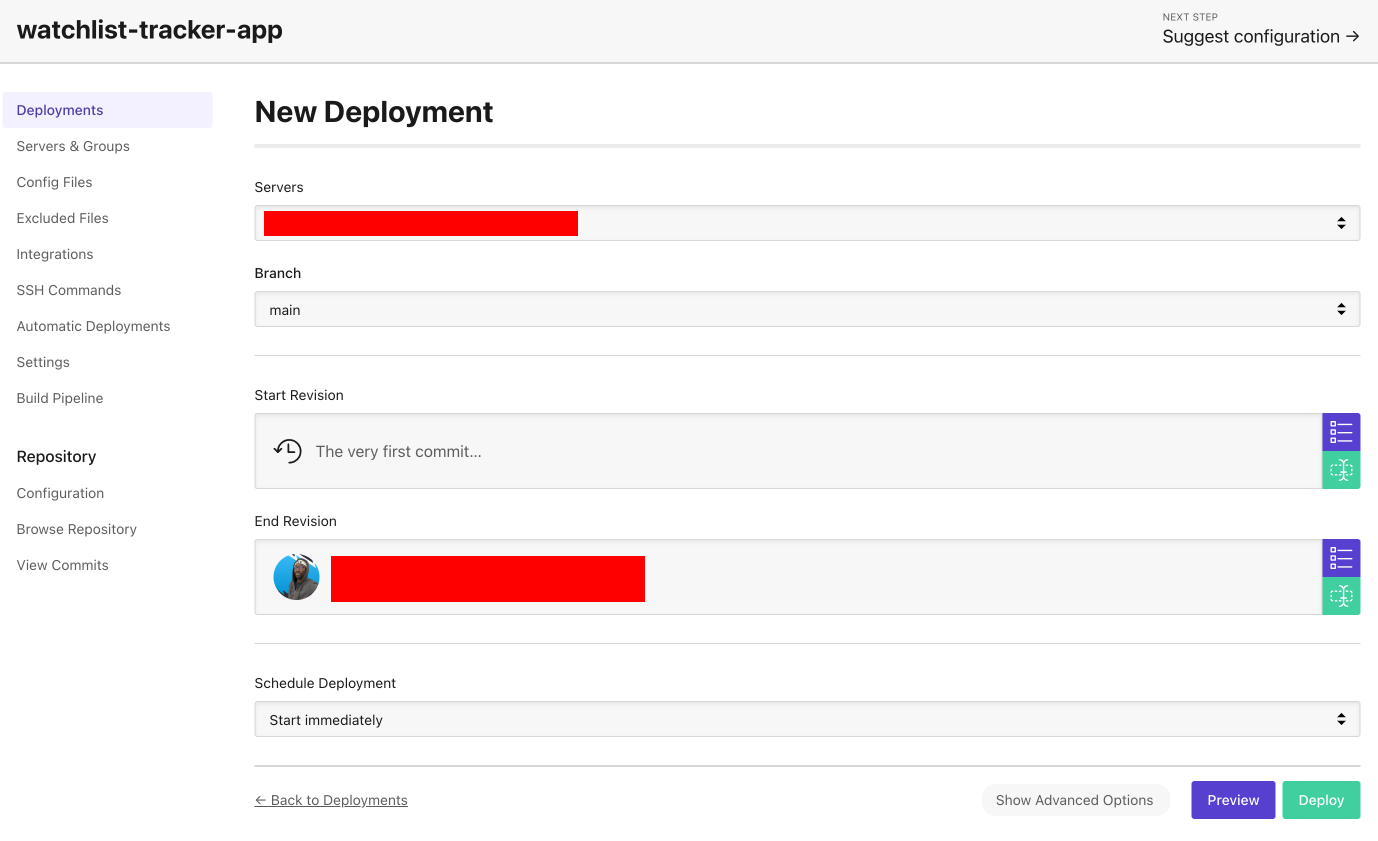Screen dimensions: 1378x841
Task: Click the Deploy button
Action: [x=1320, y=800]
